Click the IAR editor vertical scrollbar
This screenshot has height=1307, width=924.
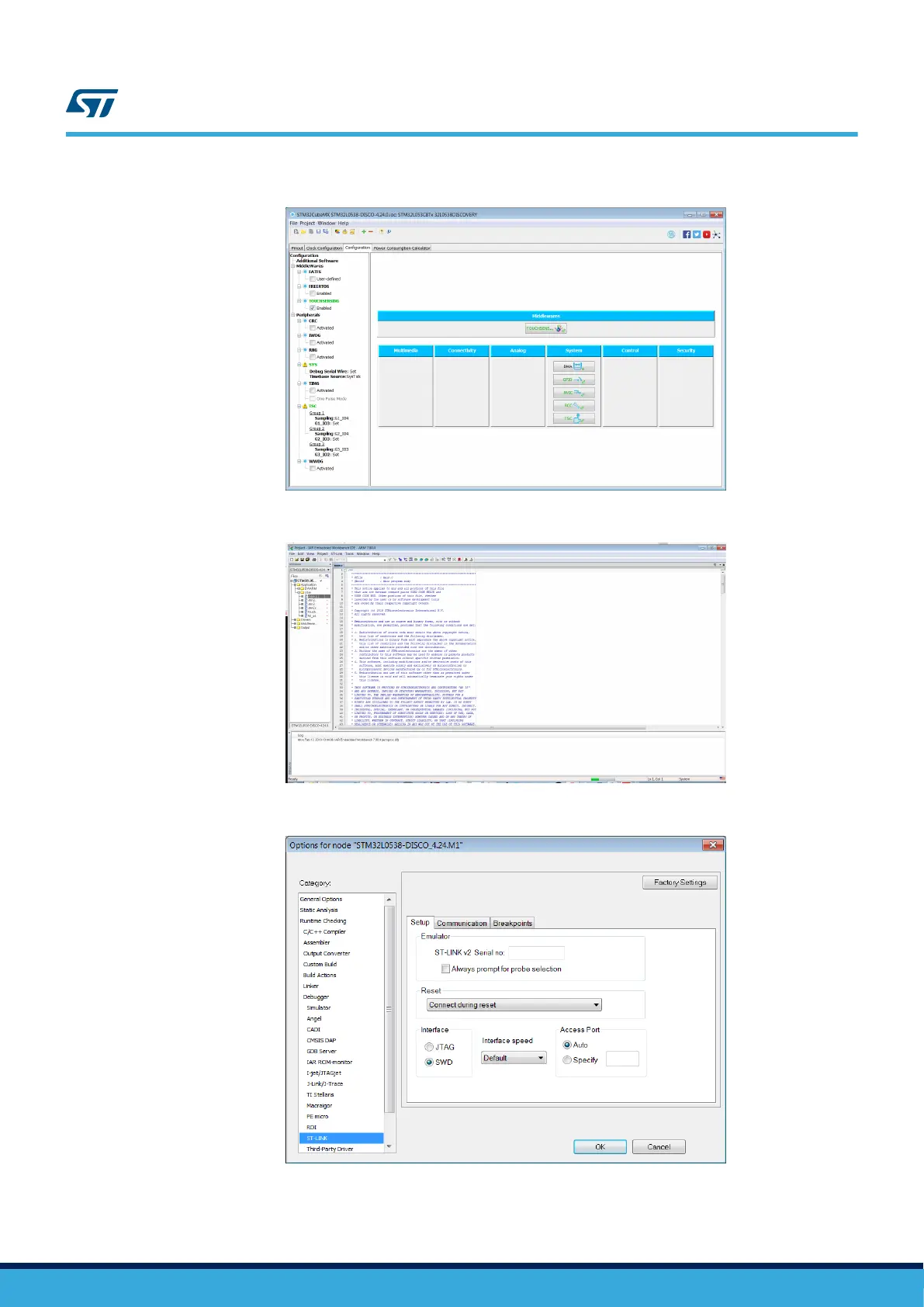723,648
